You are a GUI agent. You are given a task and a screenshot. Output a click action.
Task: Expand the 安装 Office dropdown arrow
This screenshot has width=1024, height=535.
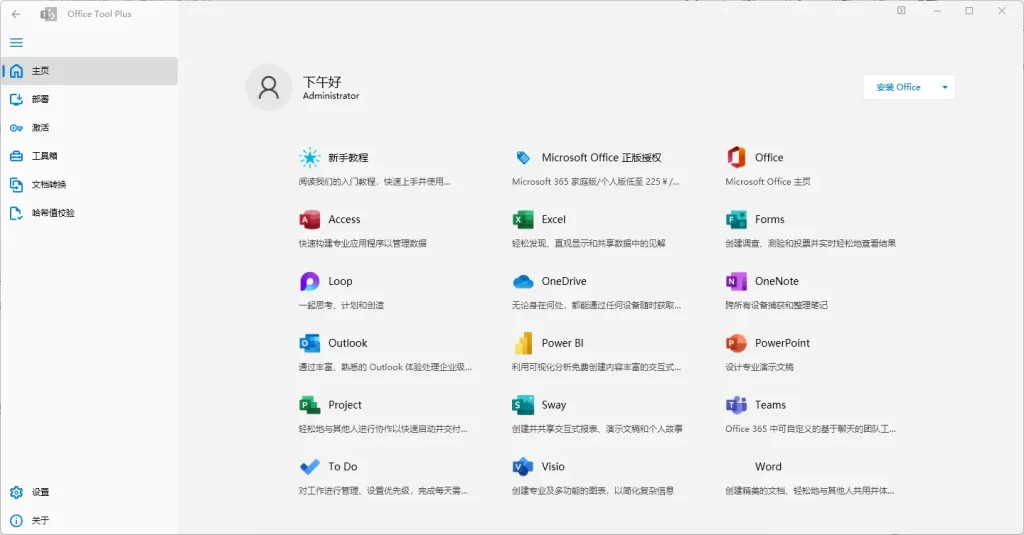coord(945,87)
